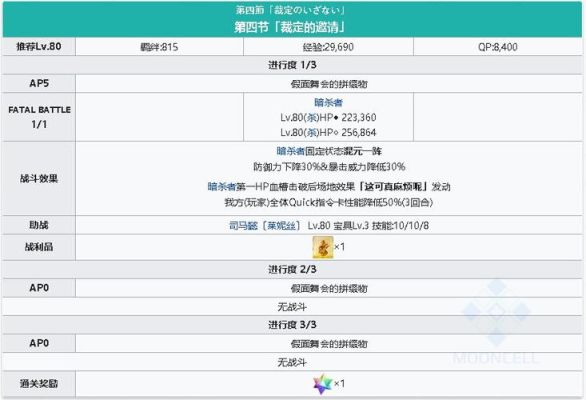
Task: Click the QP:8,400 cell
Action: tap(498, 47)
